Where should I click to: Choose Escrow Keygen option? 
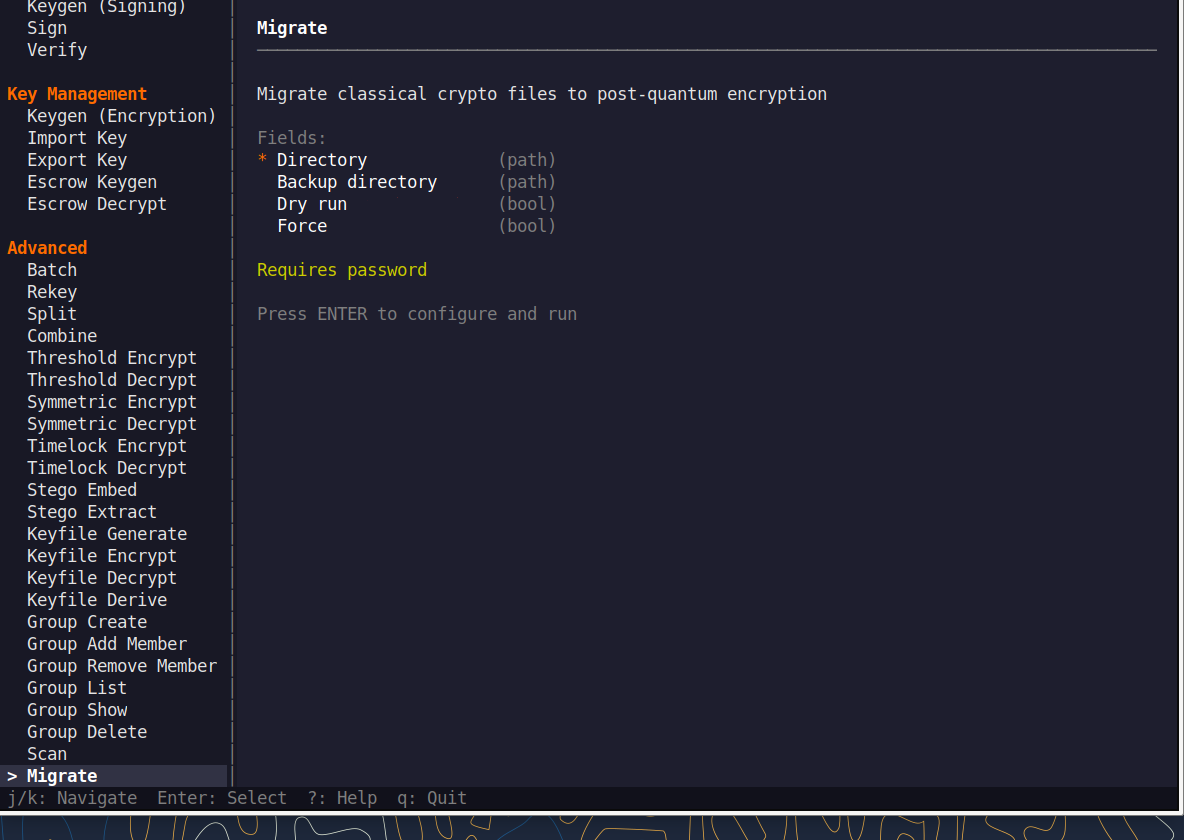point(92,181)
